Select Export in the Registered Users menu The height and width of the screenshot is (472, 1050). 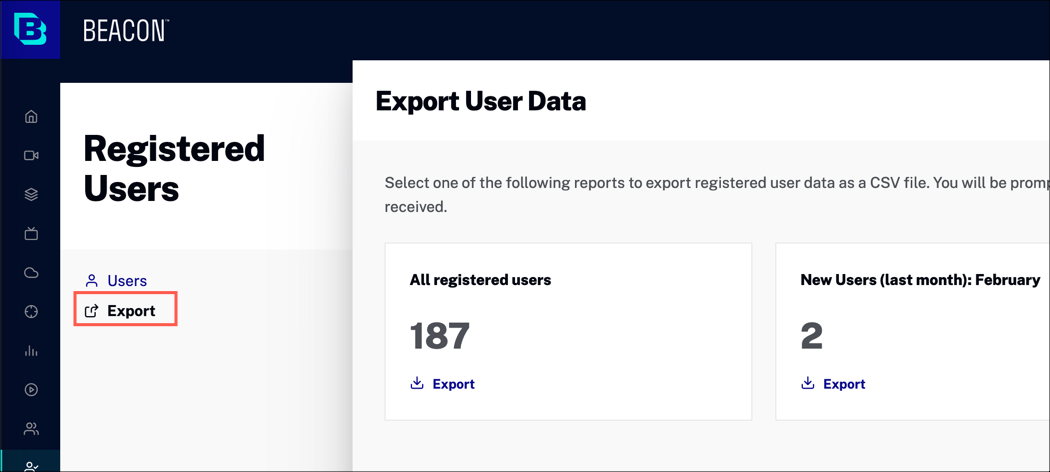point(130,311)
